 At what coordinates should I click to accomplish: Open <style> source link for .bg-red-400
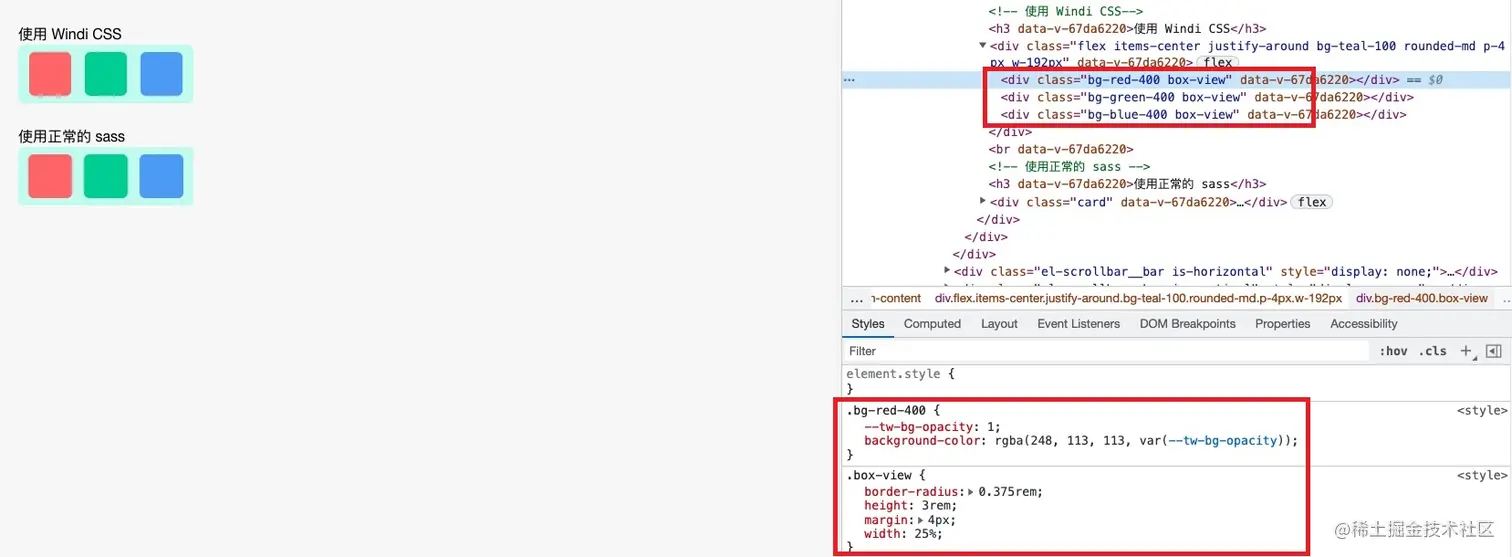pos(1482,411)
